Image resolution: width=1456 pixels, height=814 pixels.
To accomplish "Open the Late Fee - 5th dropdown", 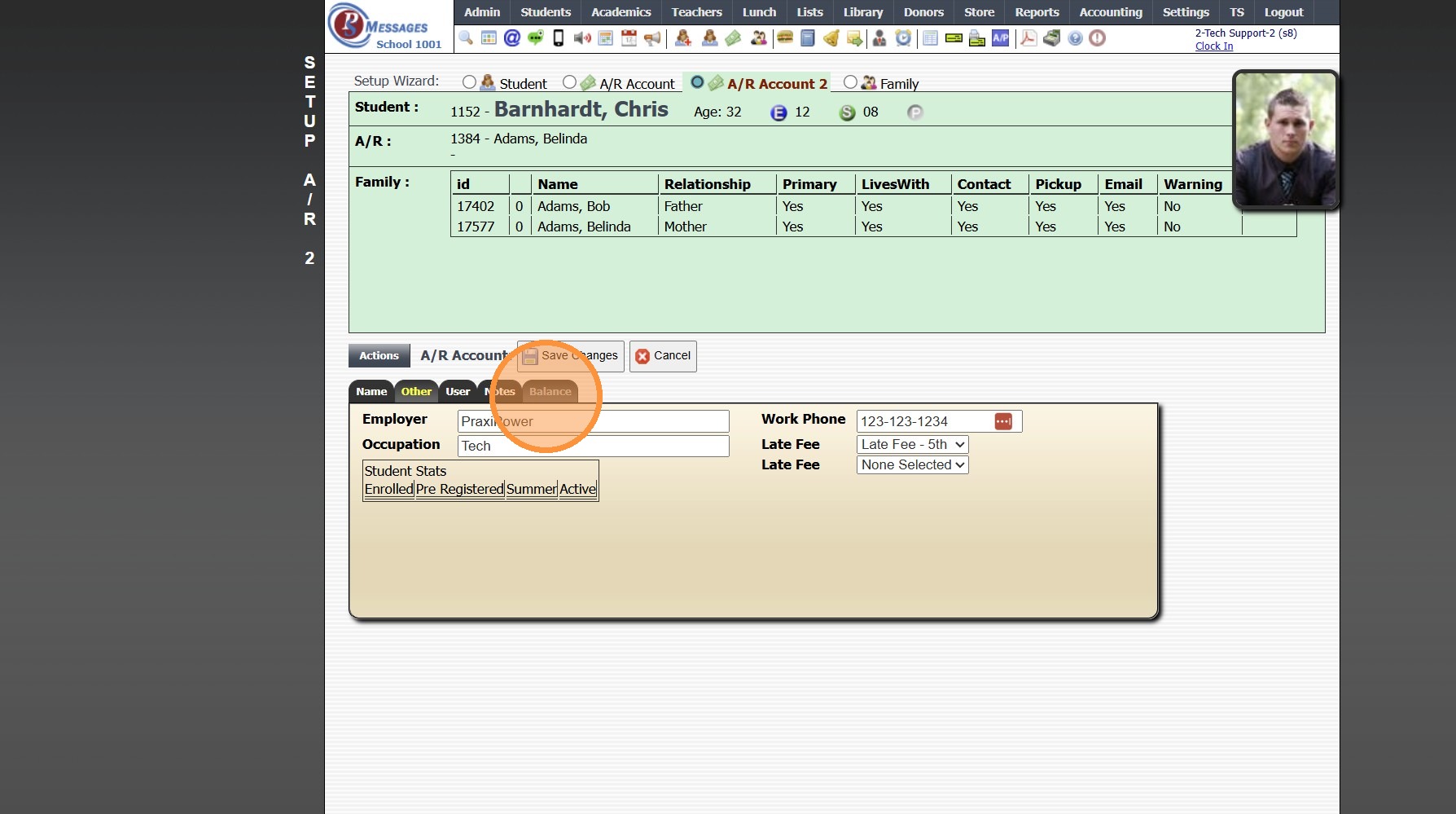I will click(912, 444).
